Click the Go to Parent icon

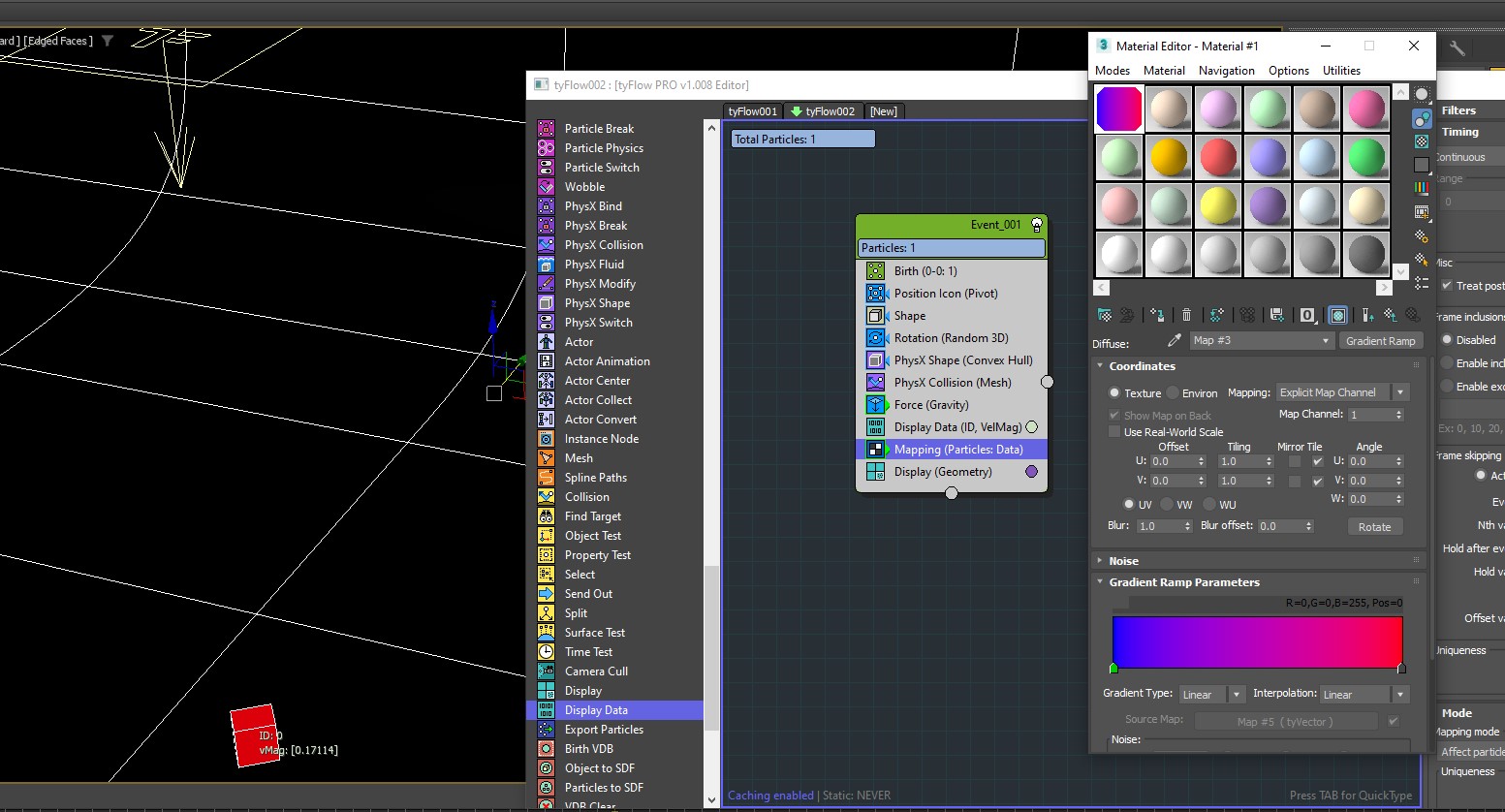(x=1391, y=315)
